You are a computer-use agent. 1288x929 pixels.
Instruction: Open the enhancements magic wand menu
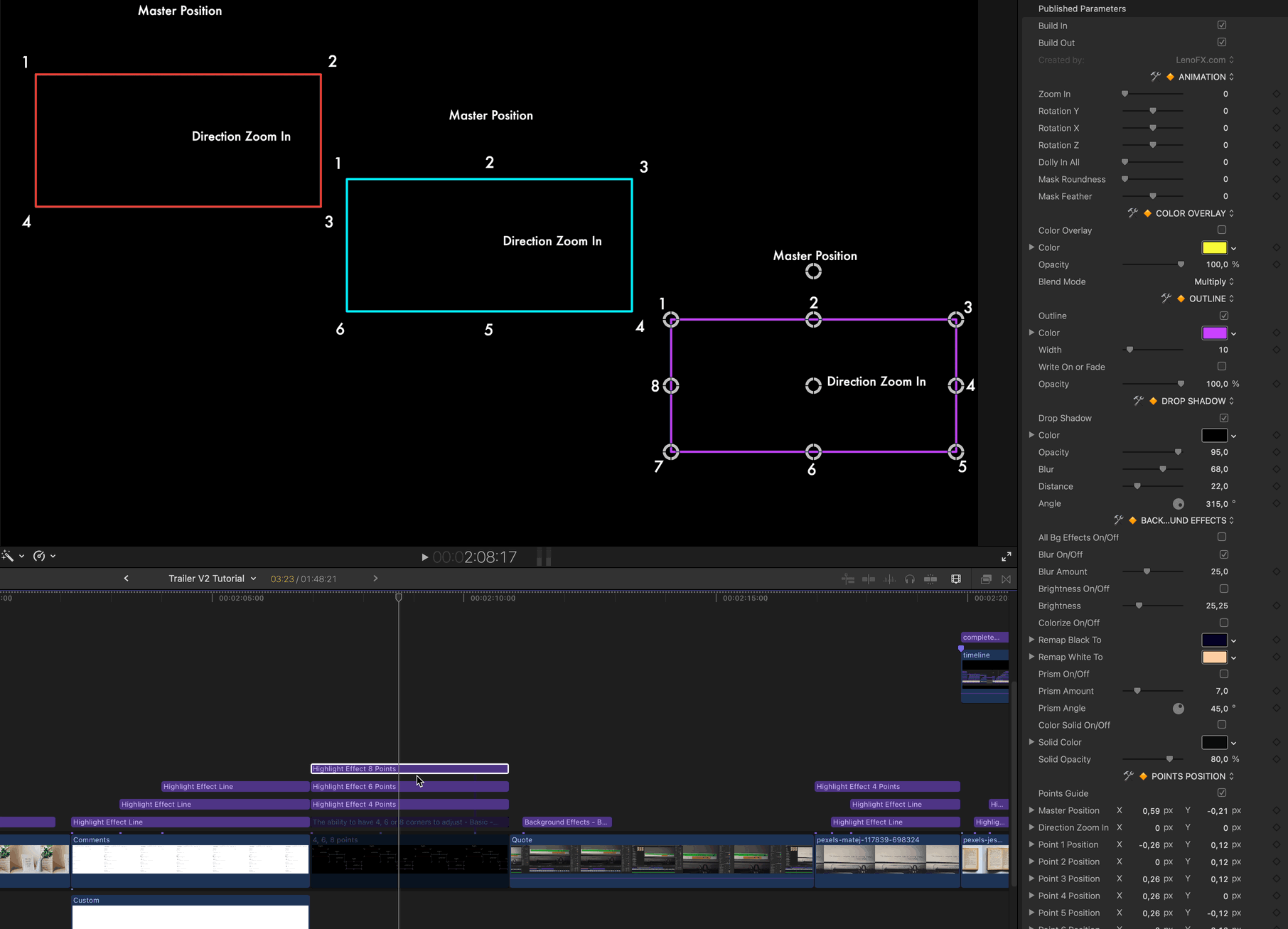[8, 556]
